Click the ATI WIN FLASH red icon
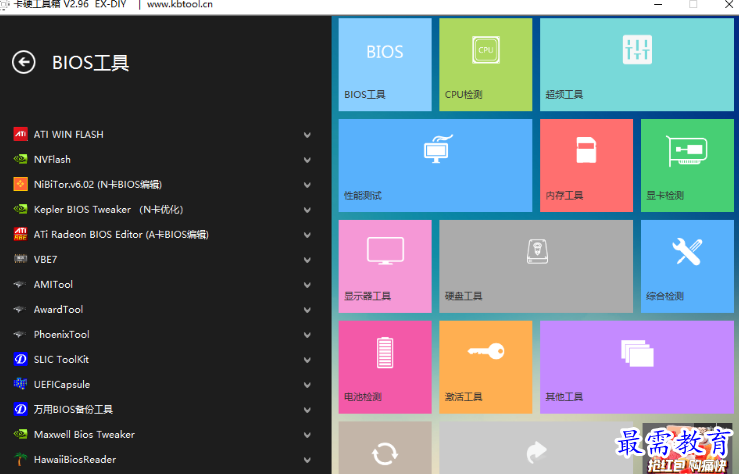 coord(20,134)
